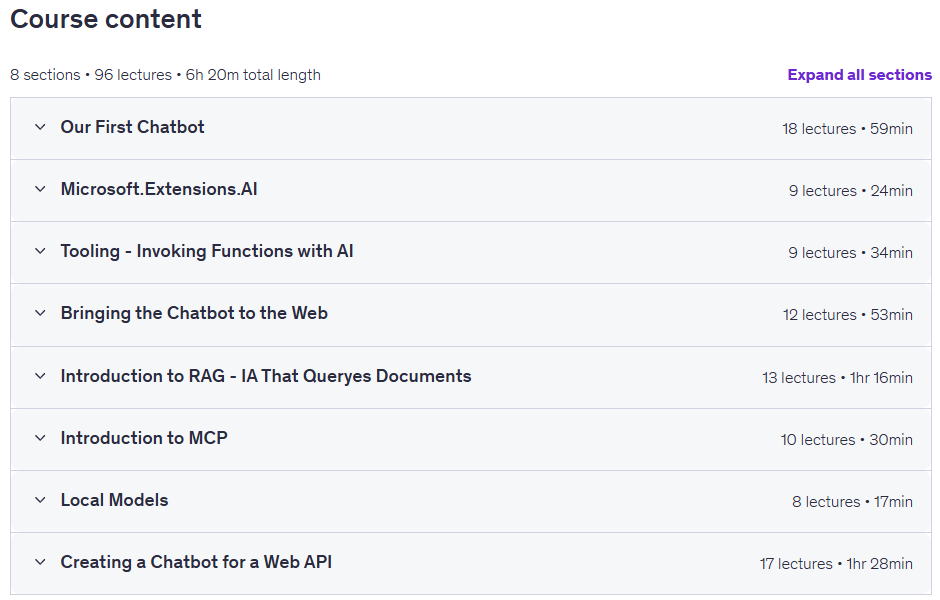Open the Our First Chatbot section title
The image size is (940, 600).
coord(132,127)
